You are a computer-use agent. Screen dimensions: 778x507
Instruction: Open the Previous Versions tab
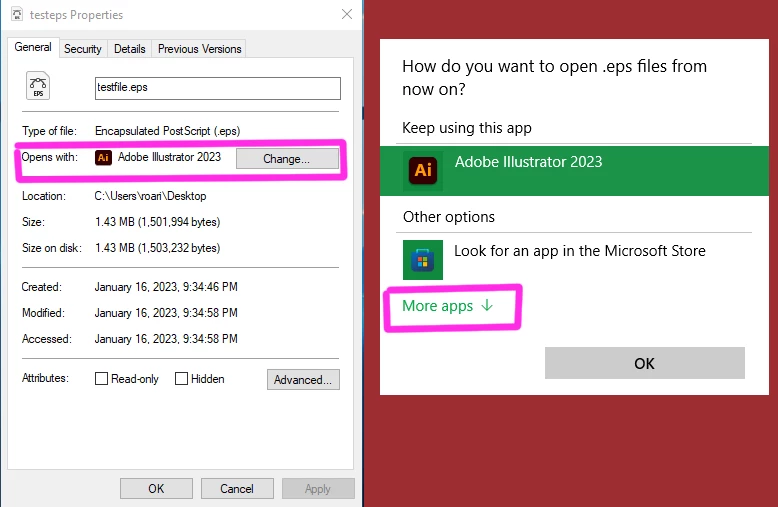click(x=199, y=49)
